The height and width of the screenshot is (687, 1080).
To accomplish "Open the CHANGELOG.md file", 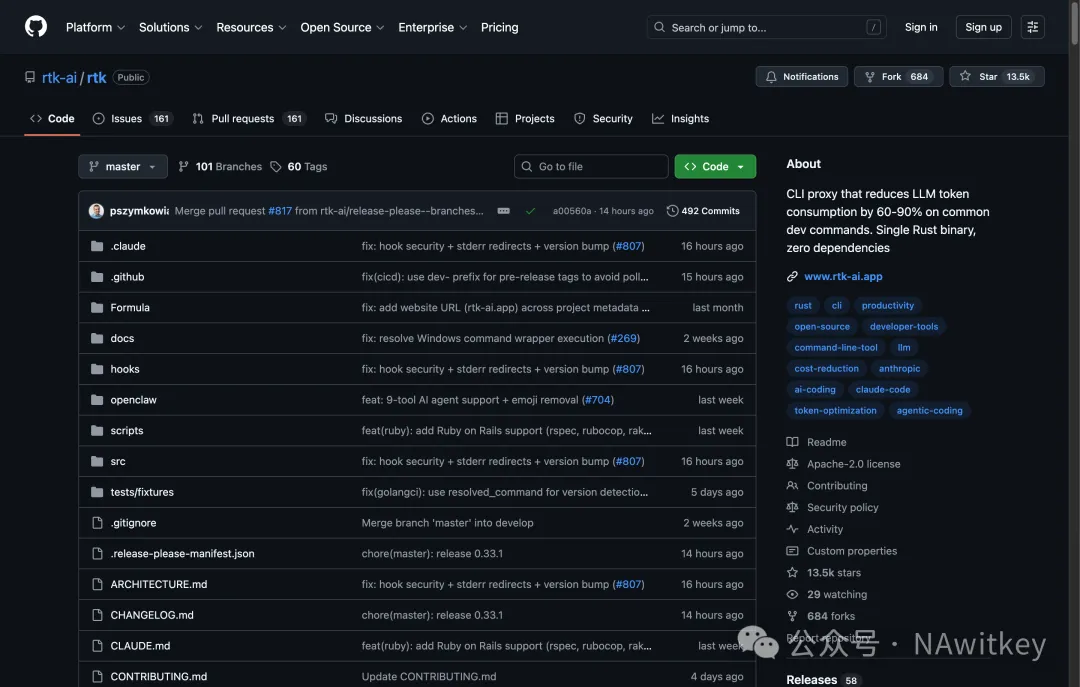I will [x=152, y=615].
